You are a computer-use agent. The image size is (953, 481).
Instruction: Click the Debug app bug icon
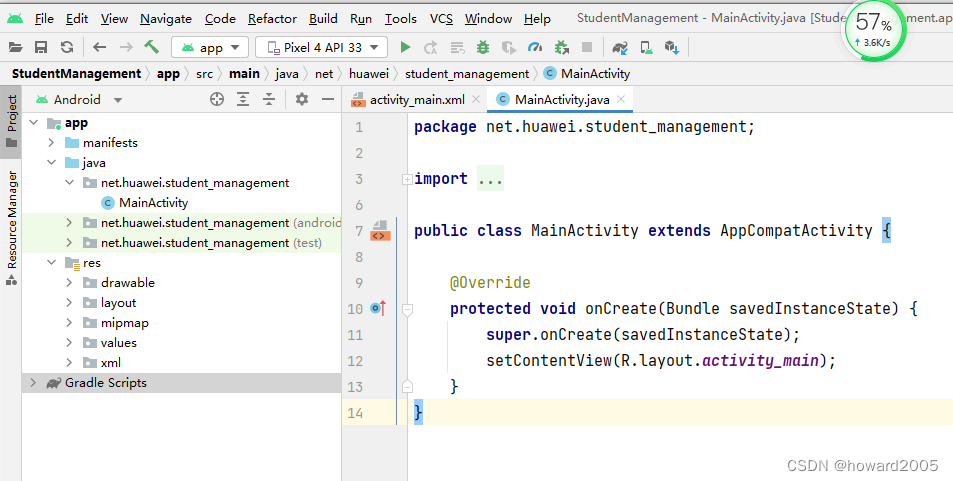point(483,47)
